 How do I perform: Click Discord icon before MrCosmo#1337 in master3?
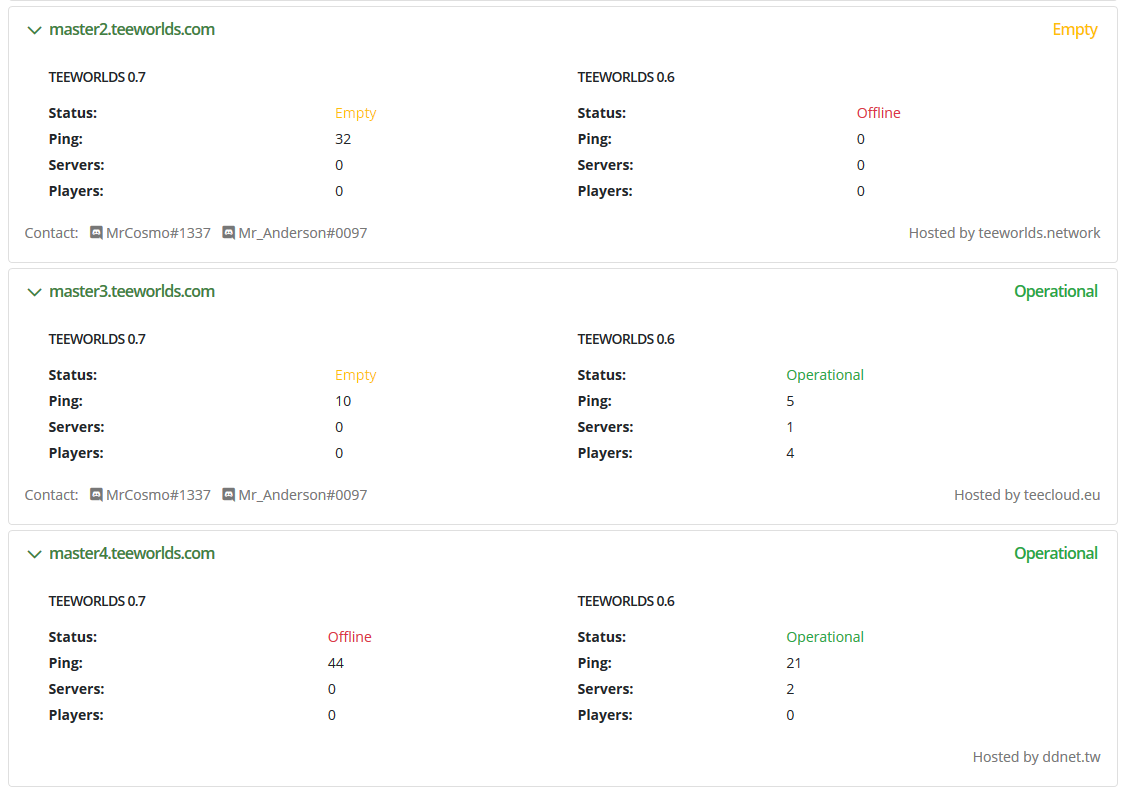point(96,495)
